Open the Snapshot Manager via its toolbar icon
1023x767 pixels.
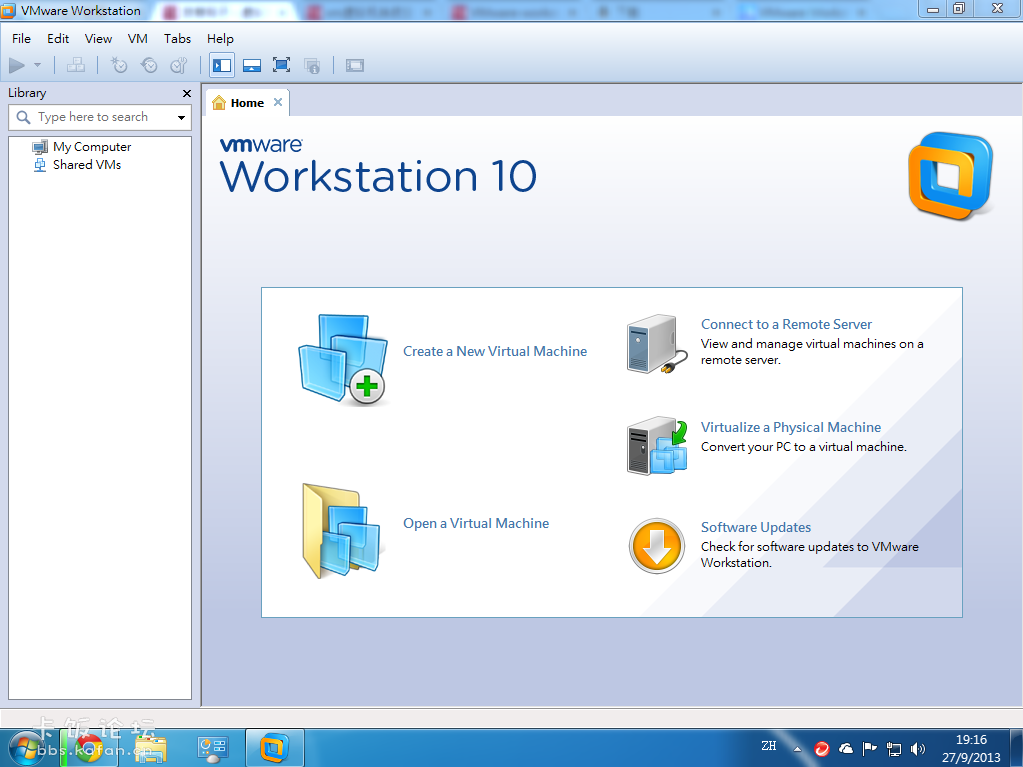tap(178, 64)
